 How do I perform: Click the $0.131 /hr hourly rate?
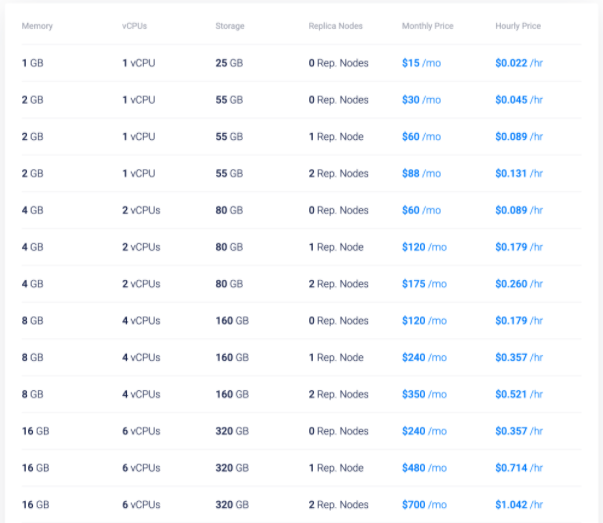pyautogui.click(x=519, y=173)
